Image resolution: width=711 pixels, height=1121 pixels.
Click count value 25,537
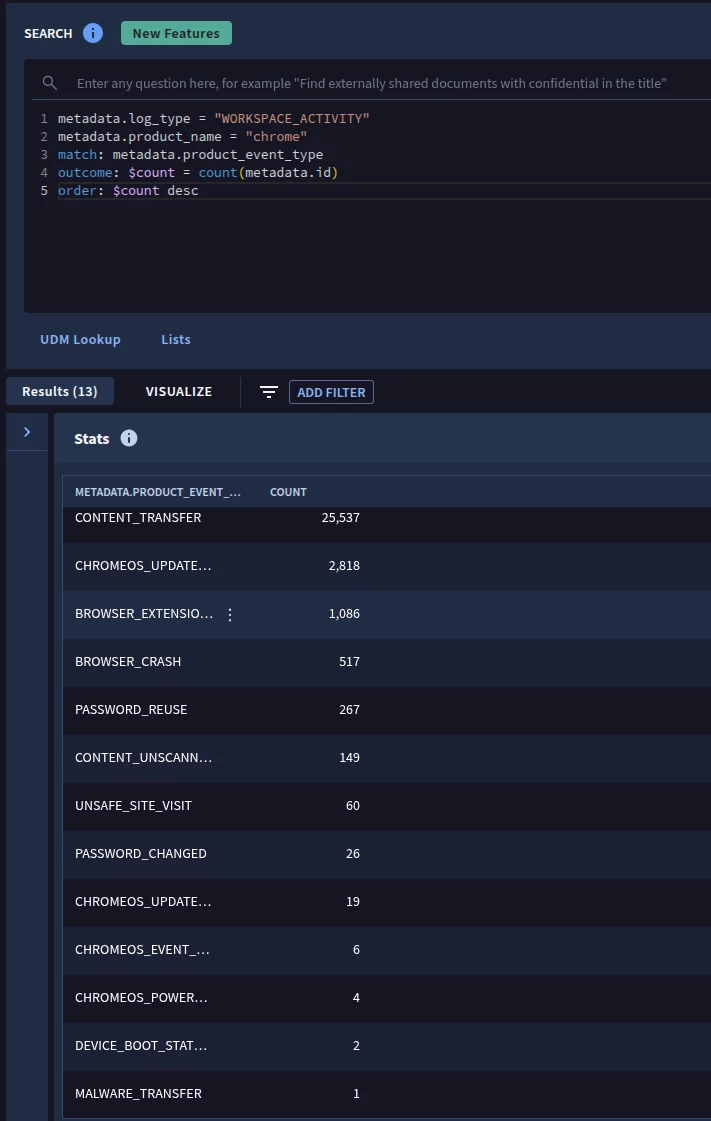coord(340,518)
